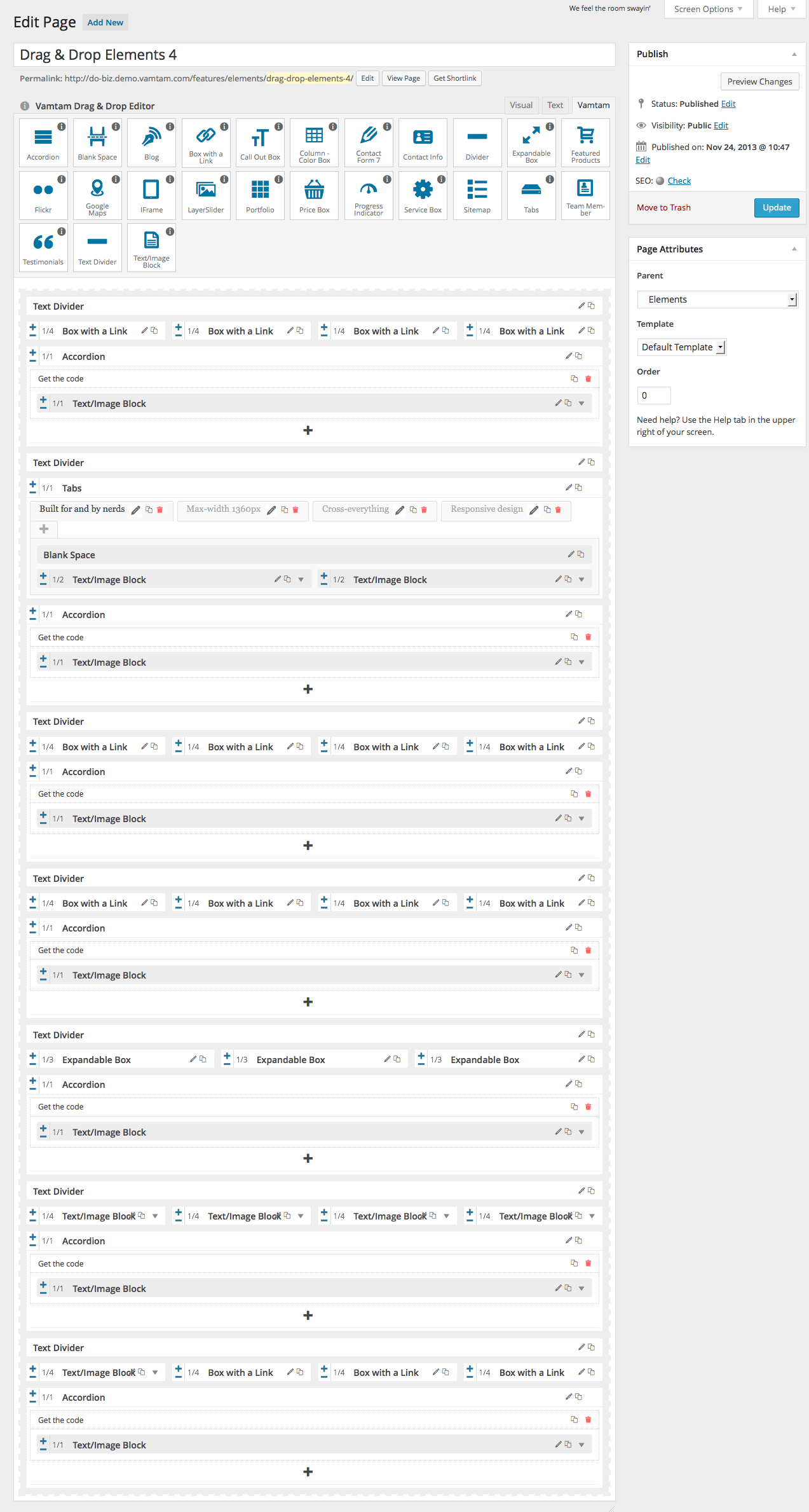Image resolution: width=809 pixels, height=1512 pixels.
Task: Switch to the Text editor tab
Action: pyautogui.click(x=555, y=106)
